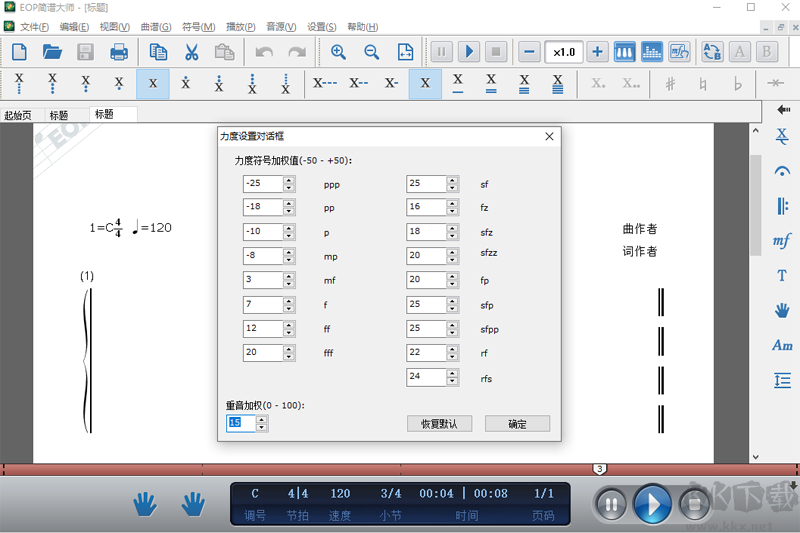The image size is (800, 533).
Task: Open the 符号(M) menu
Action: (199, 27)
